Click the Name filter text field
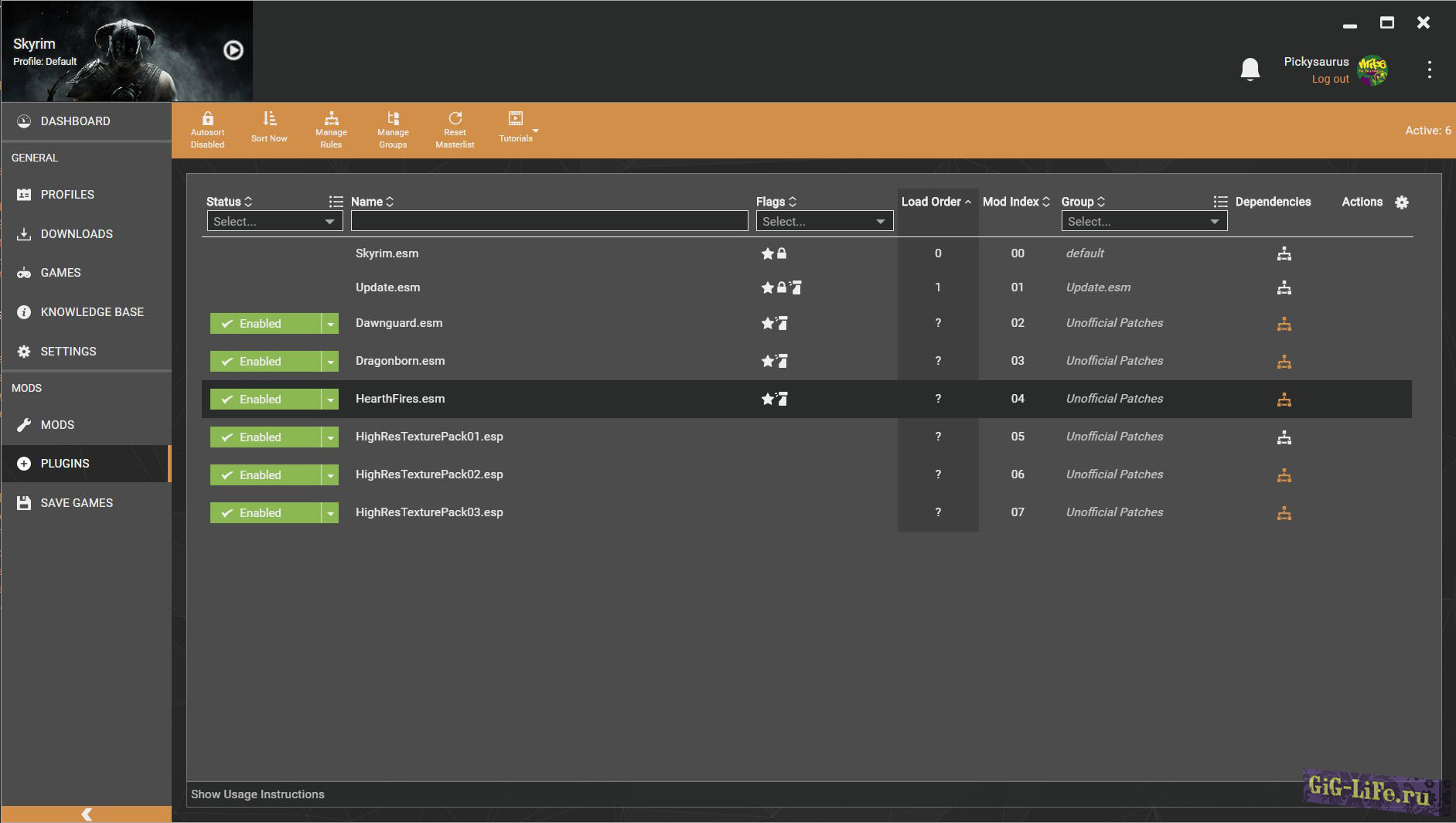 tap(549, 222)
